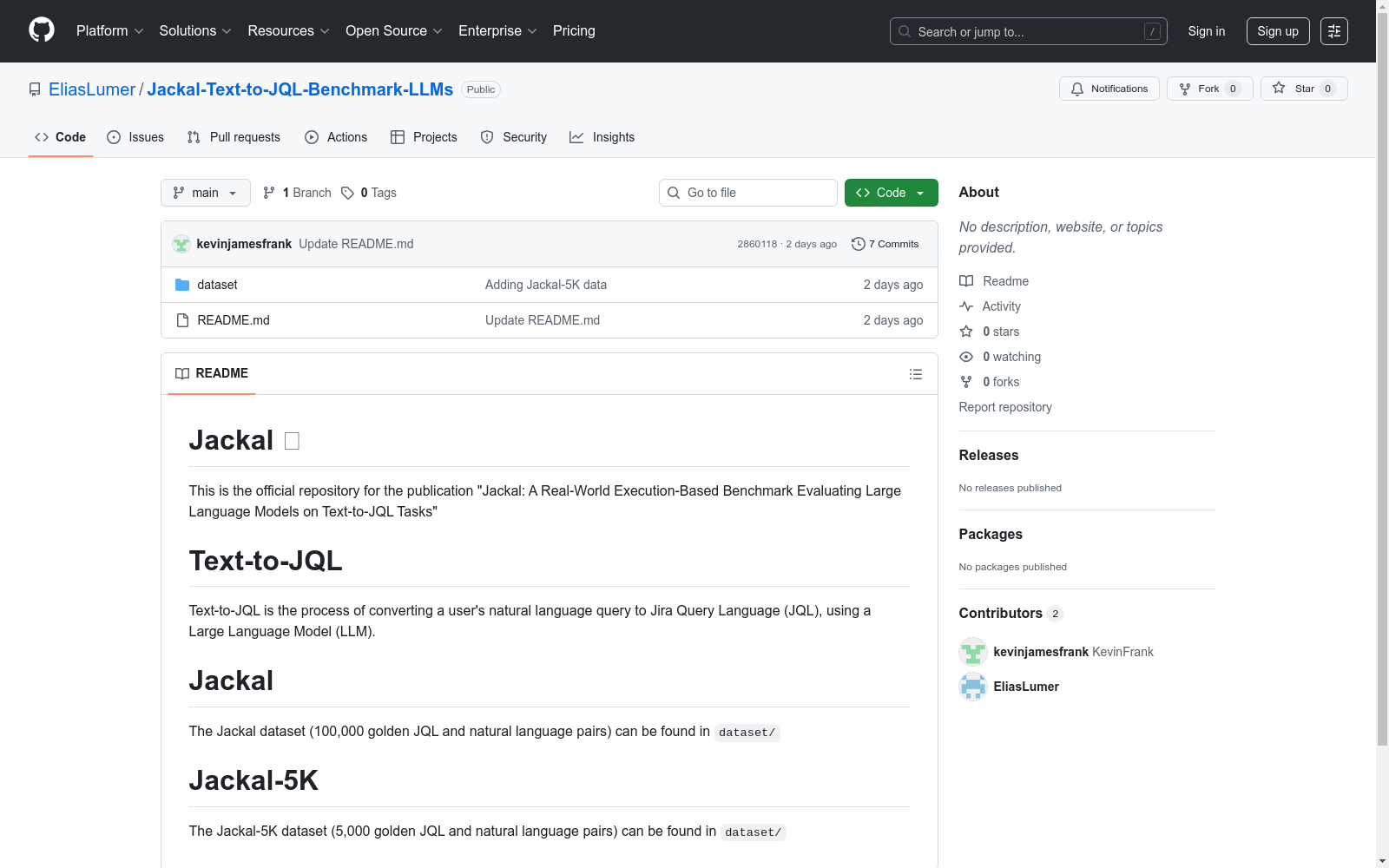Open the dataset folder

[217, 285]
